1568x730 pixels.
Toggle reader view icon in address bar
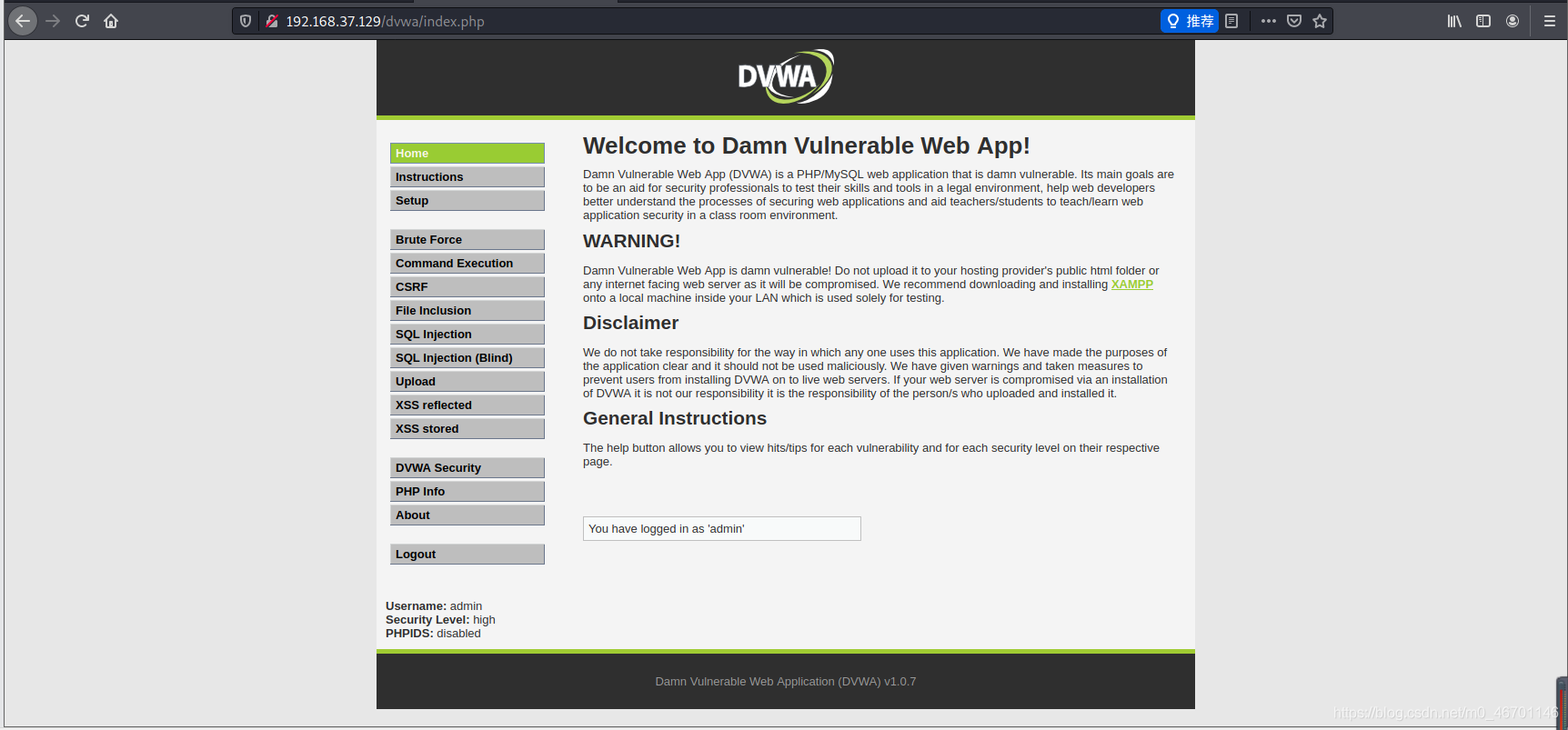pos(1231,21)
